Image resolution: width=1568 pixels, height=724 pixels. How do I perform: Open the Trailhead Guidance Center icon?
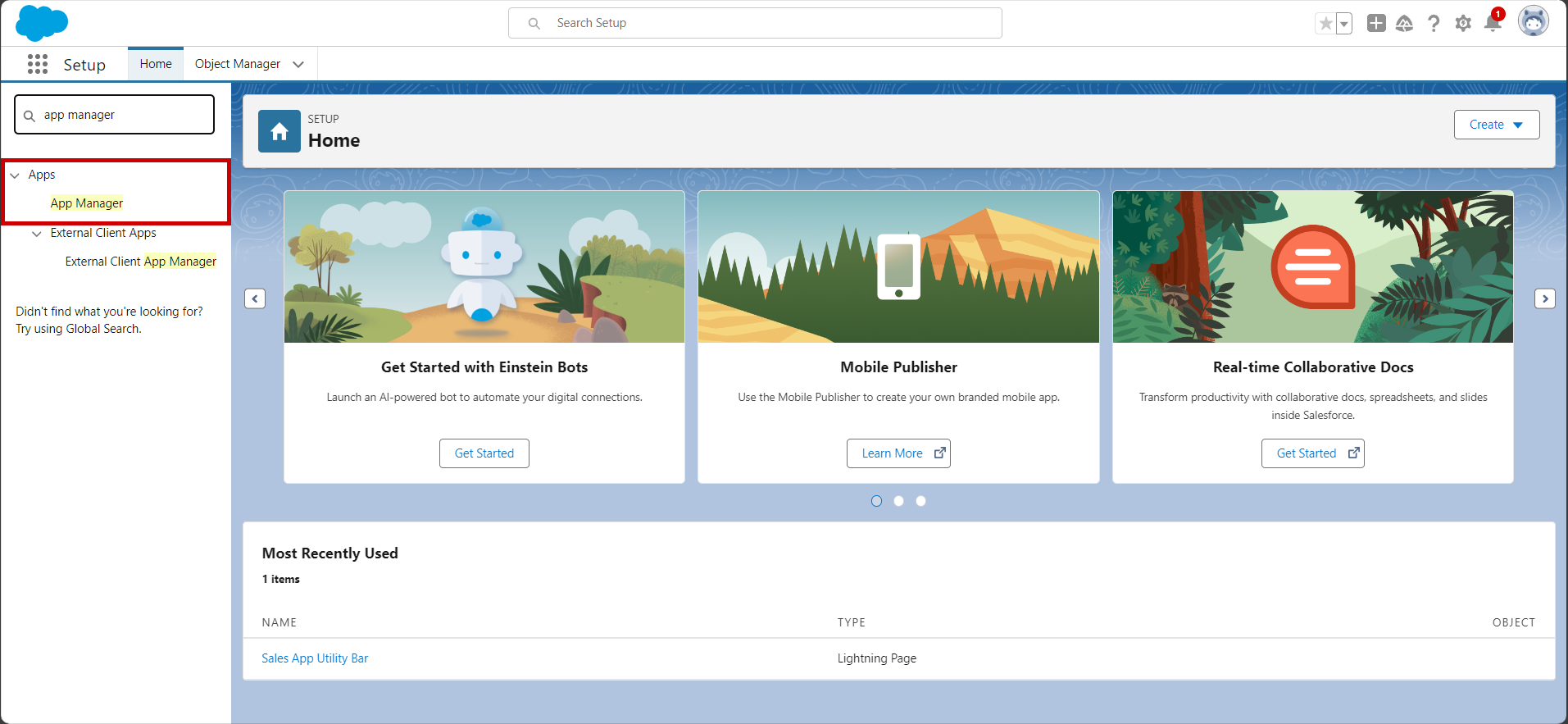[1404, 24]
